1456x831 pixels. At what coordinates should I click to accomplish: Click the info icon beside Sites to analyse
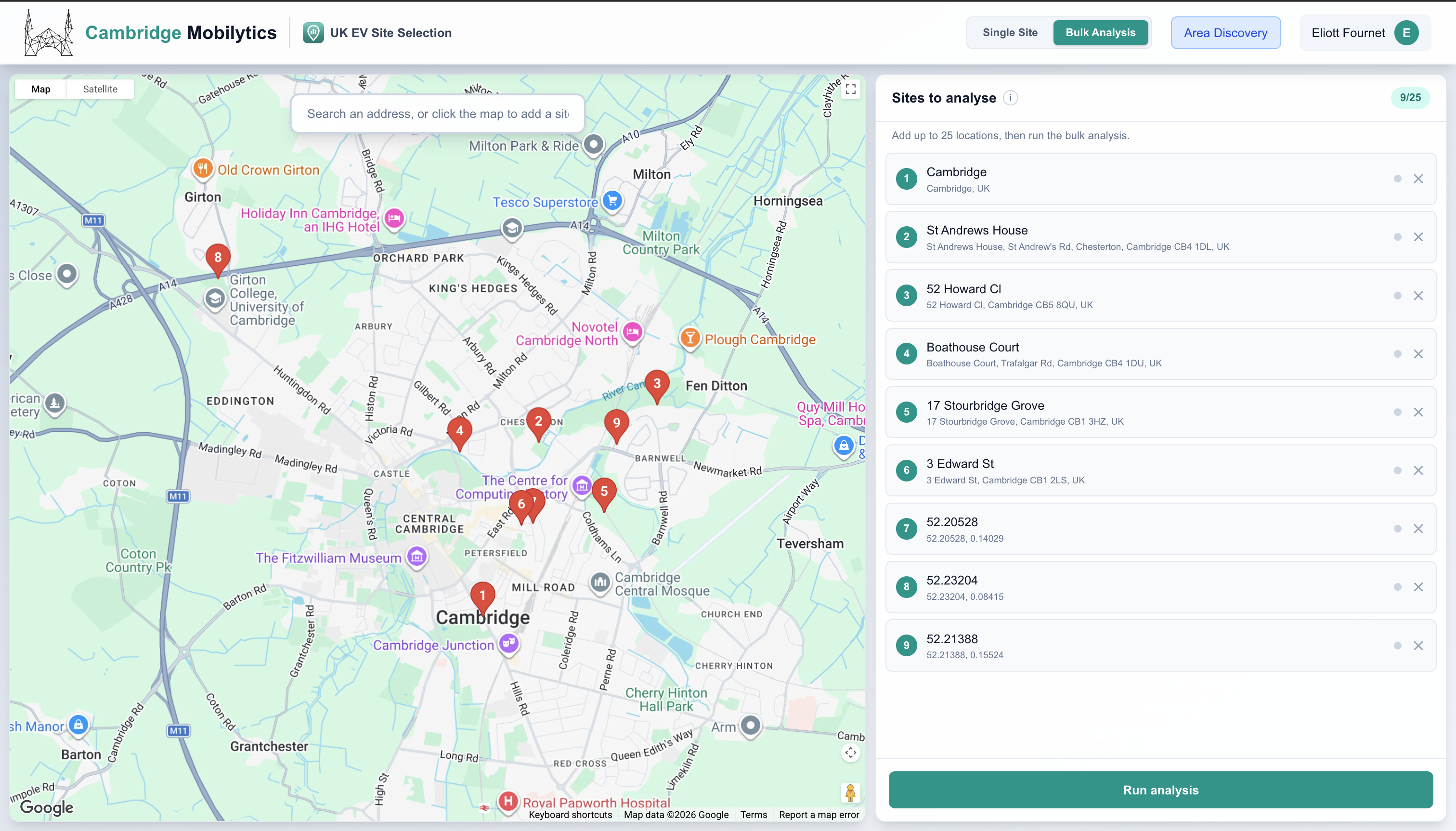click(x=1010, y=98)
